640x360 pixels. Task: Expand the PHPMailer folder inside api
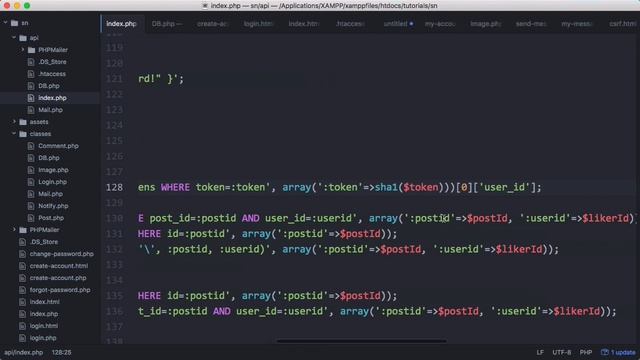pyautogui.click(x=23, y=50)
